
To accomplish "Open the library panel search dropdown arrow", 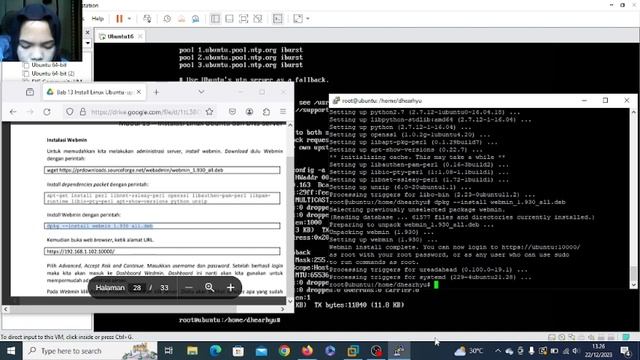I will (88, 43).
